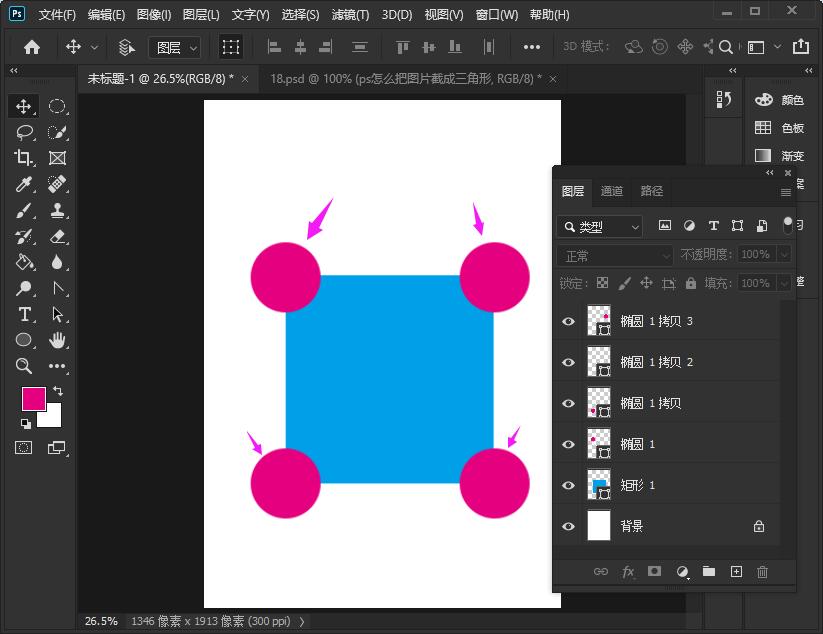Screen dimensions: 823x634
Task: Open the 类型 layer filter dropdown
Action: [x=600, y=227]
